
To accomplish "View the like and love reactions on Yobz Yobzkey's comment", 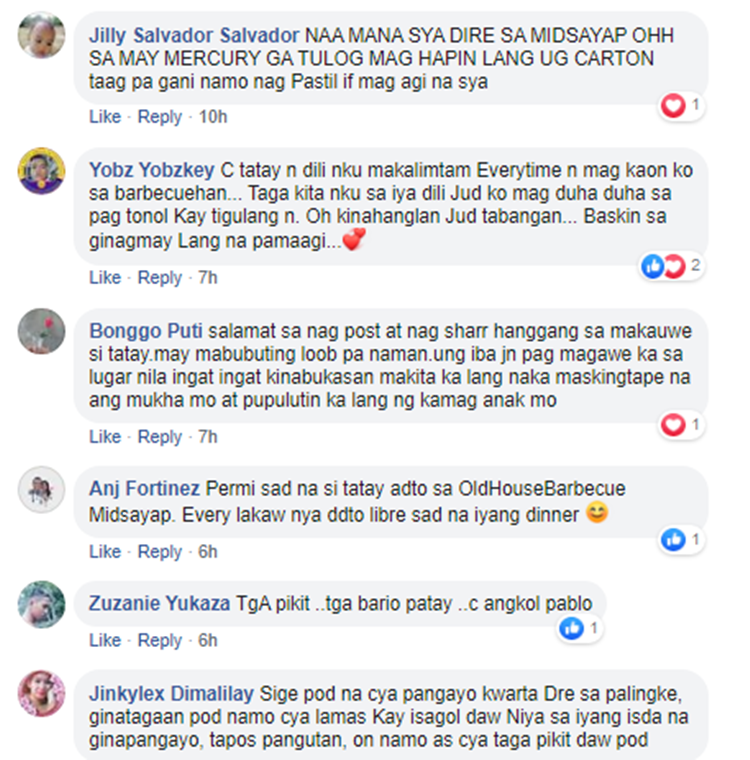I will click(x=672, y=267).
